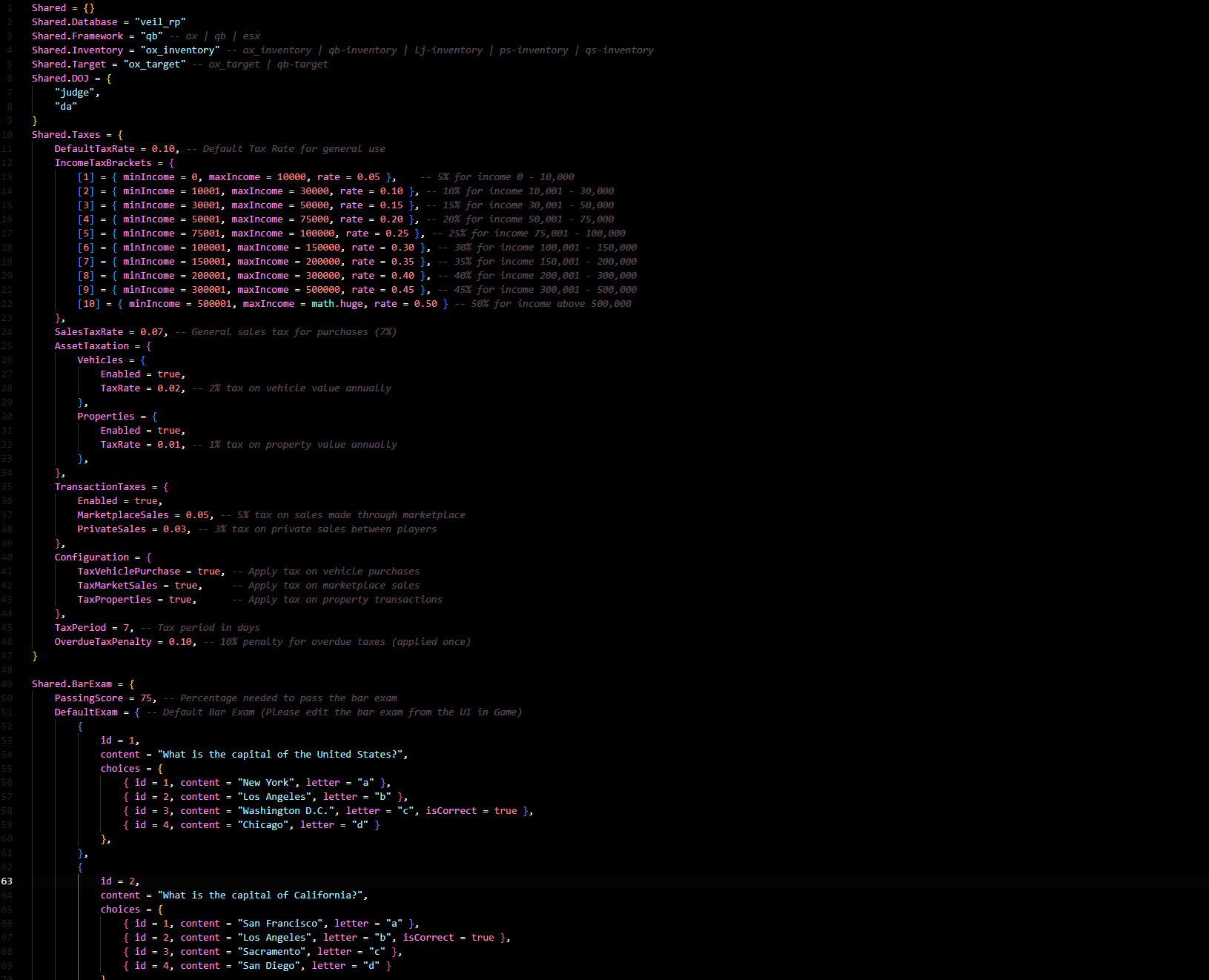Screen dimensions: 1209x980
Task: Click the comment "Tax period in days"
Action: click(200, 627)
